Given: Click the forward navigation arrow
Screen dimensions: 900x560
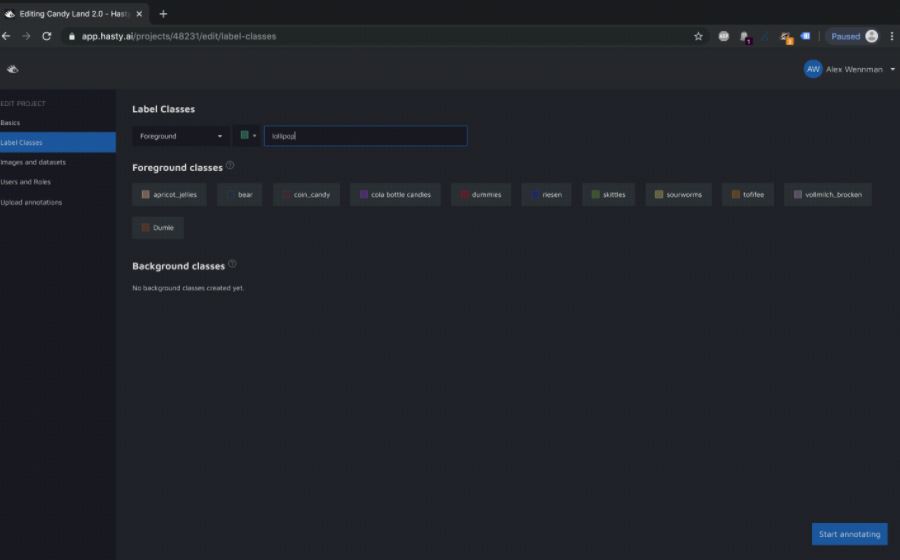Looking at the screenshot, I should point(26,36).
